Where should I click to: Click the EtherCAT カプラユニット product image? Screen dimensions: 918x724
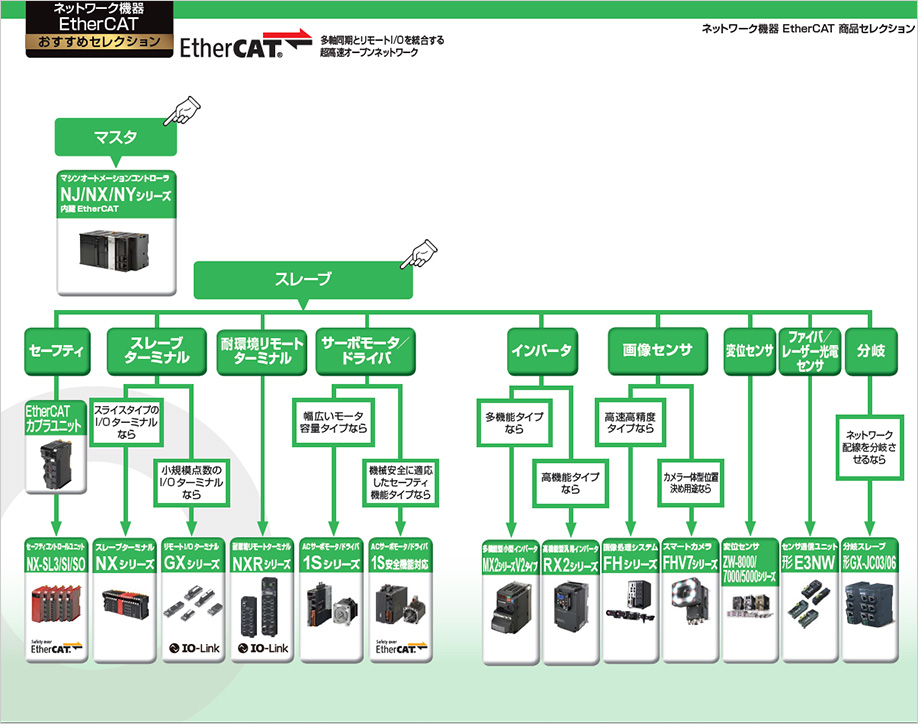coord(56,464)
